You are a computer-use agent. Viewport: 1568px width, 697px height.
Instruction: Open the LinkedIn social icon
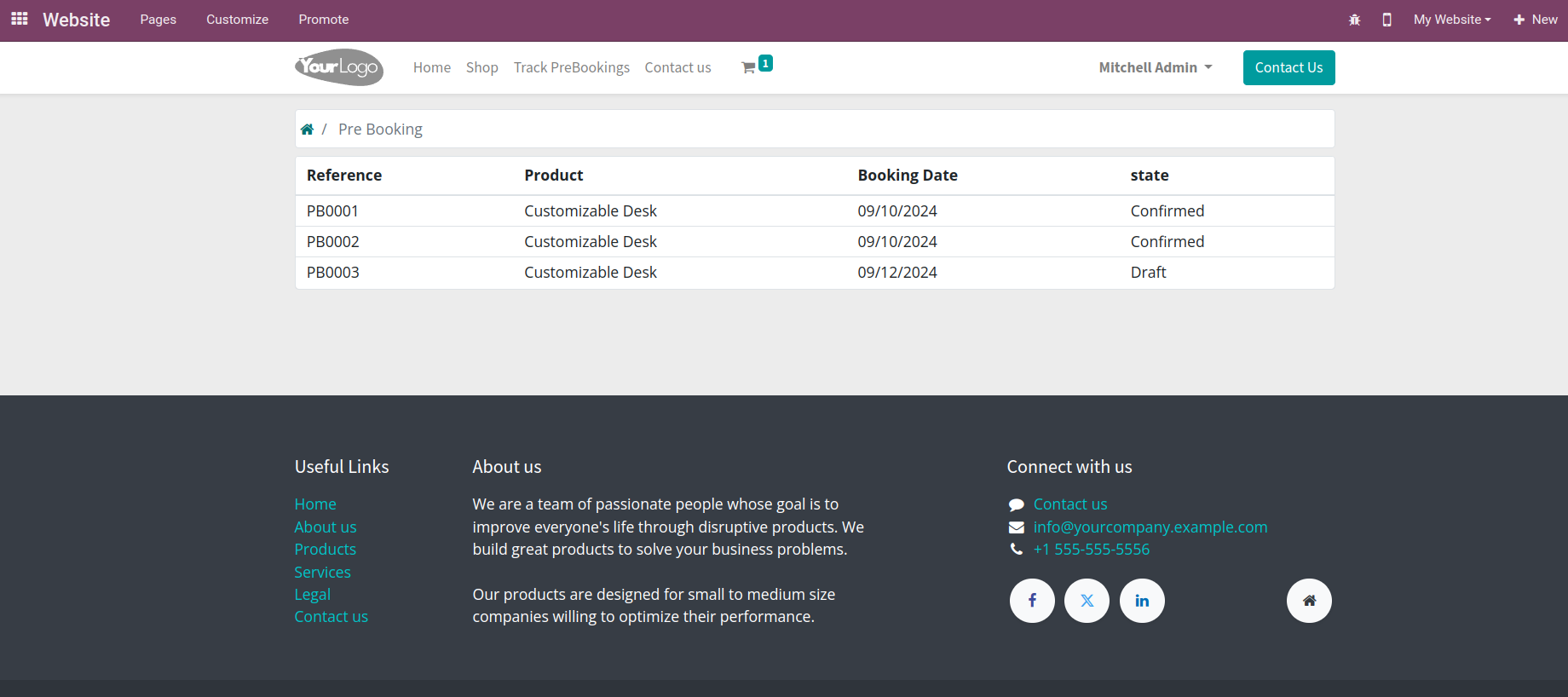[1142, 601]
